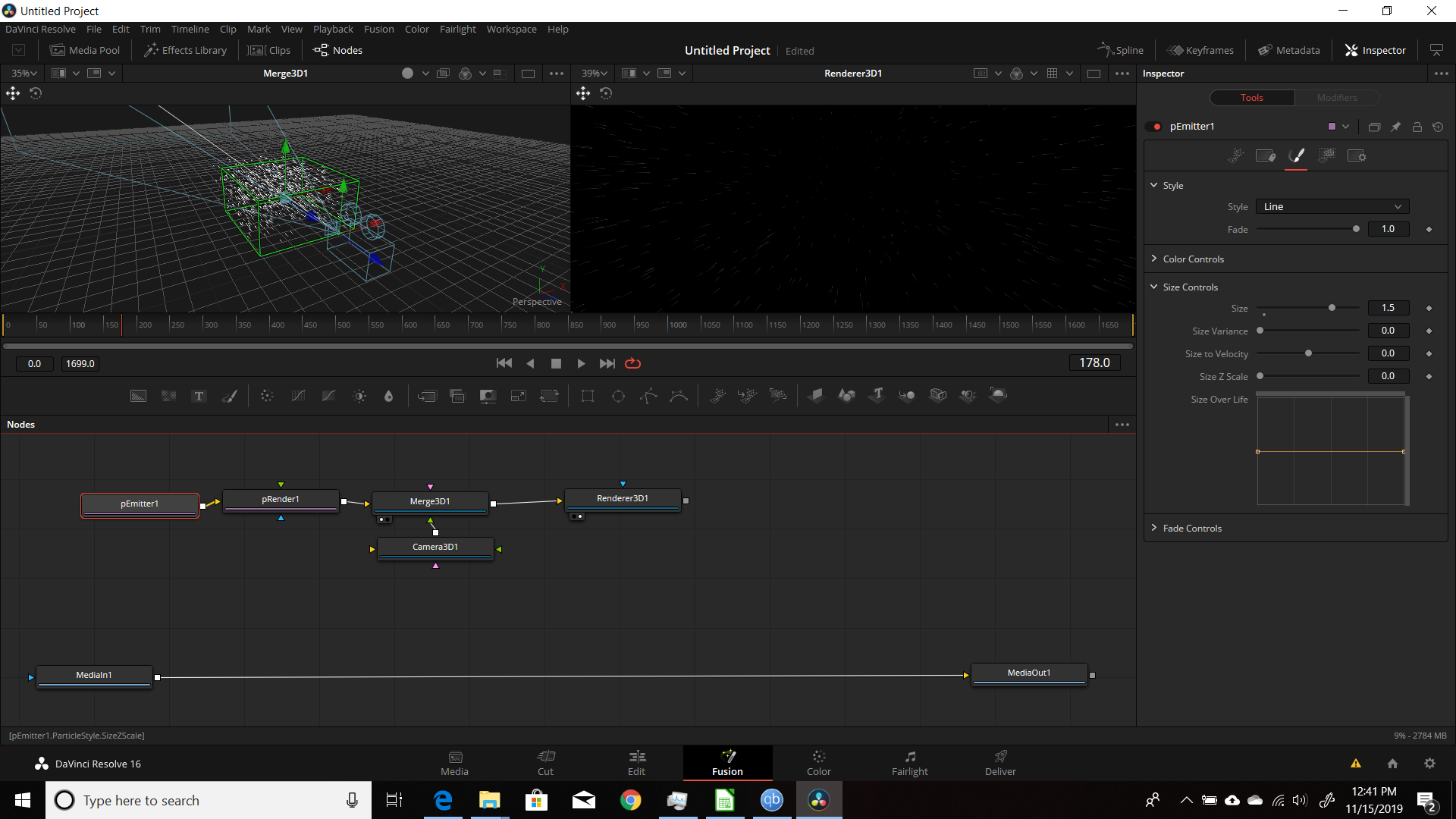Switch to the Deliver page

click(x=1000, y=763)
